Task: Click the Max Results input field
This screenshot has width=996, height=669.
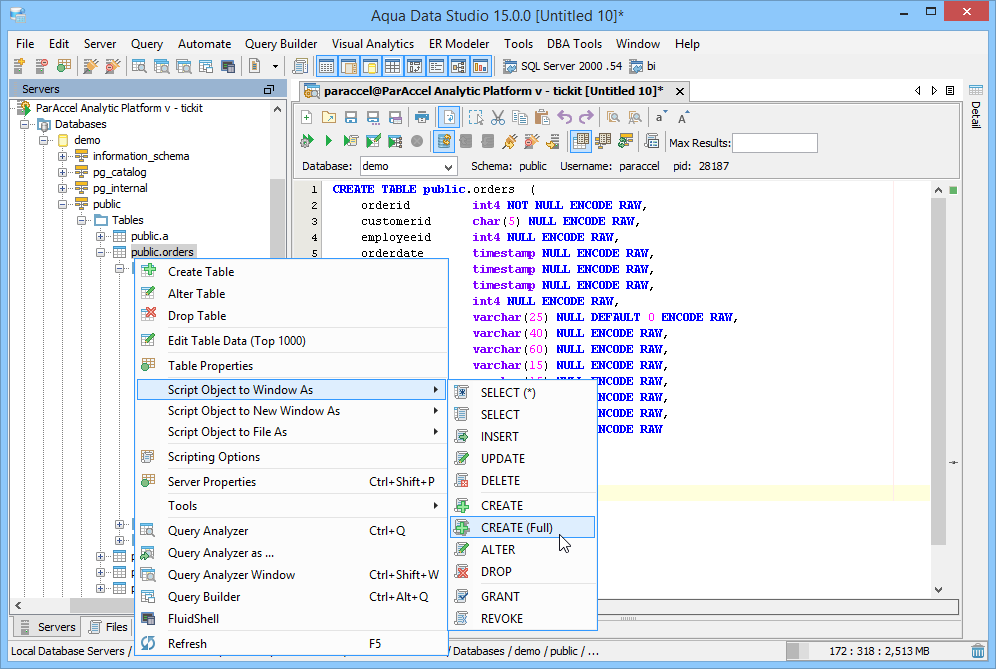Action: (x=775, y=143)
